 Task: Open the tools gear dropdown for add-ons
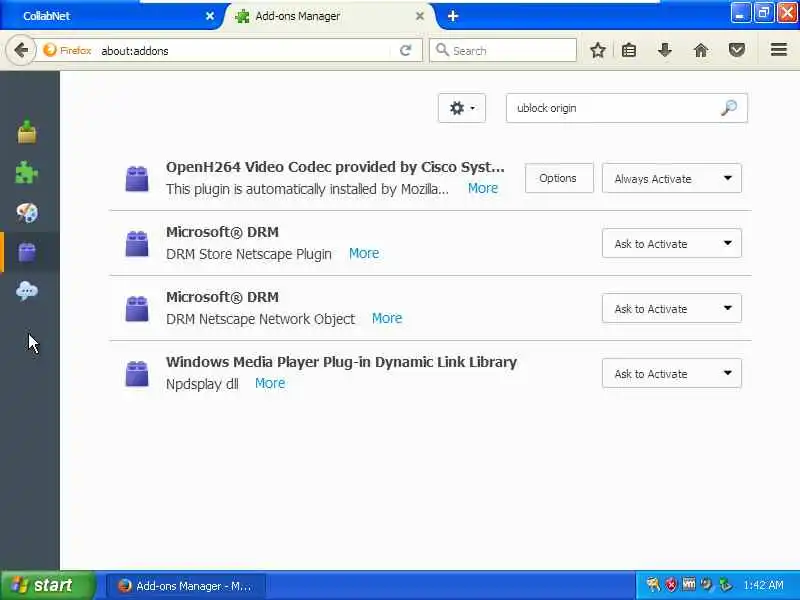tap(462, 108)
